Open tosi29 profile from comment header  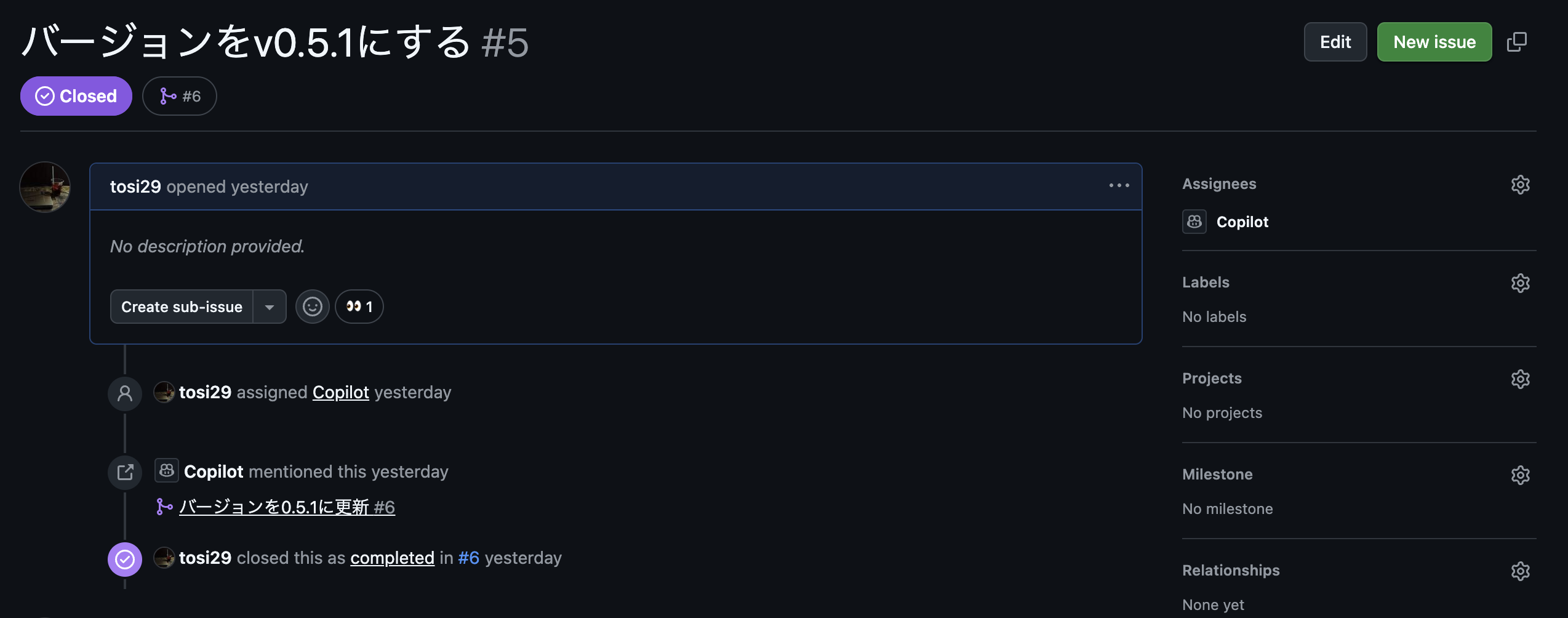tap(135, 187)
